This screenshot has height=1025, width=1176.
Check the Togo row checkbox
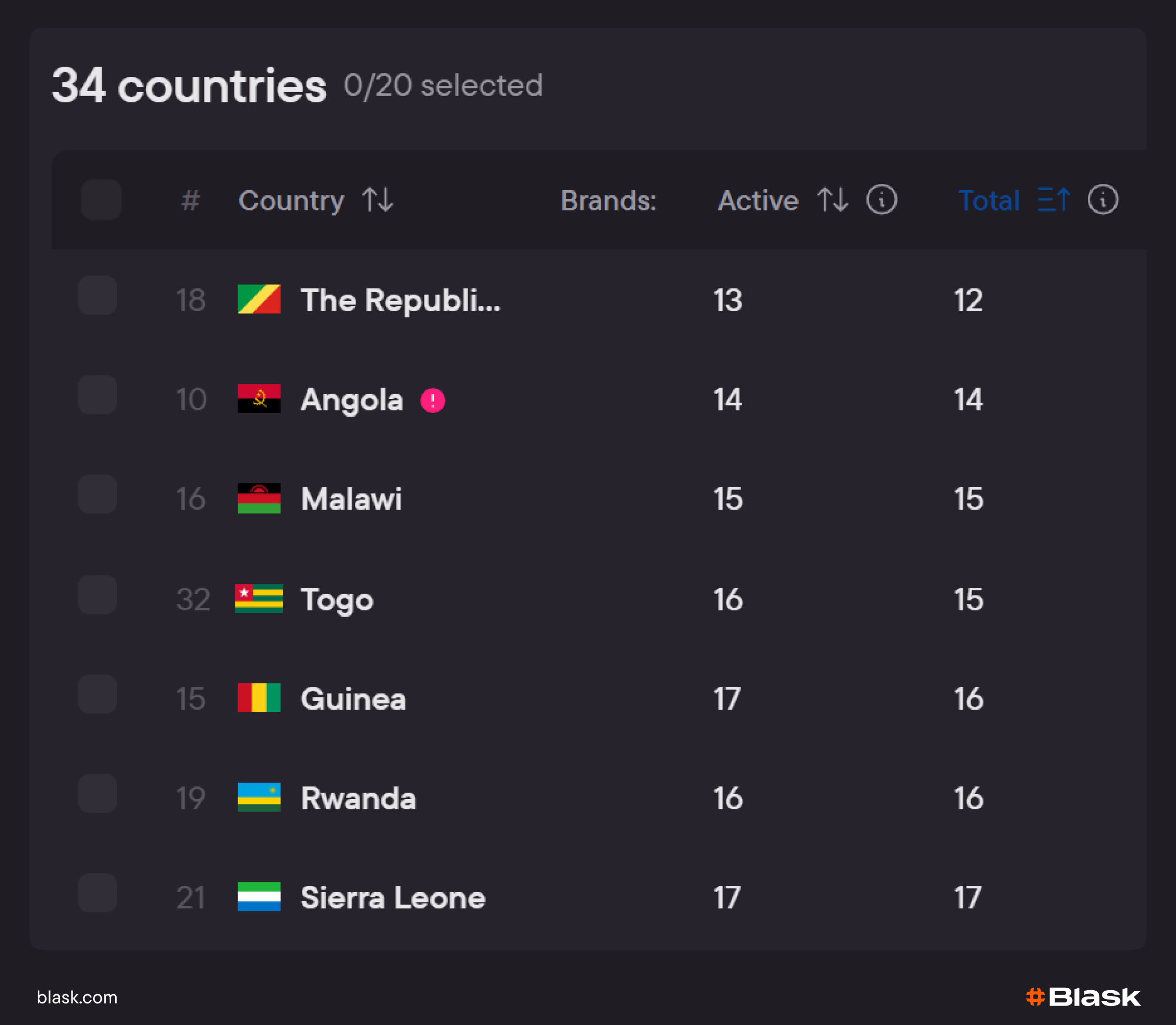coord(98,595)
